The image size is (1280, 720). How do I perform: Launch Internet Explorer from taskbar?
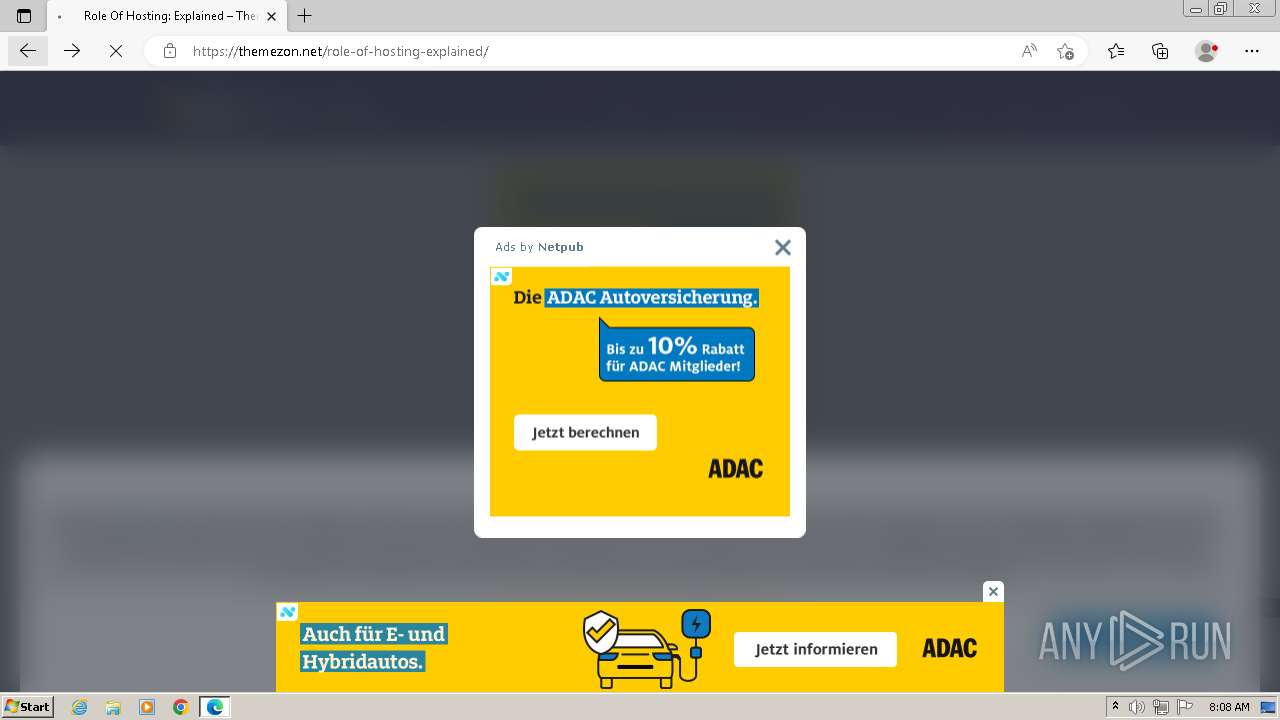[x=80, y=707]
